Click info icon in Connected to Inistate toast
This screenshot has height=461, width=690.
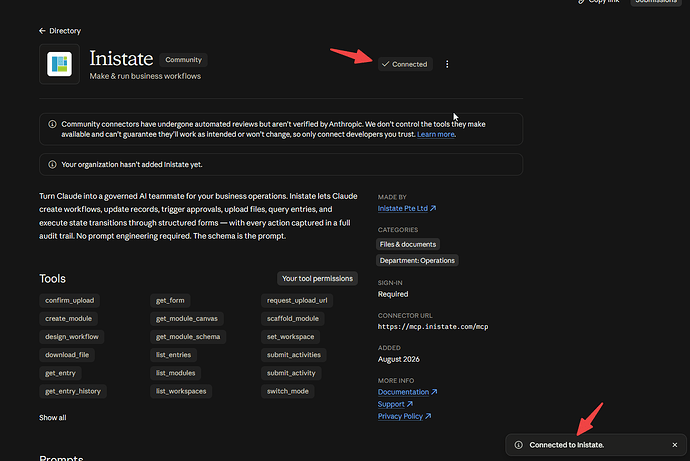pyautogui.click(x=519, y=445)
